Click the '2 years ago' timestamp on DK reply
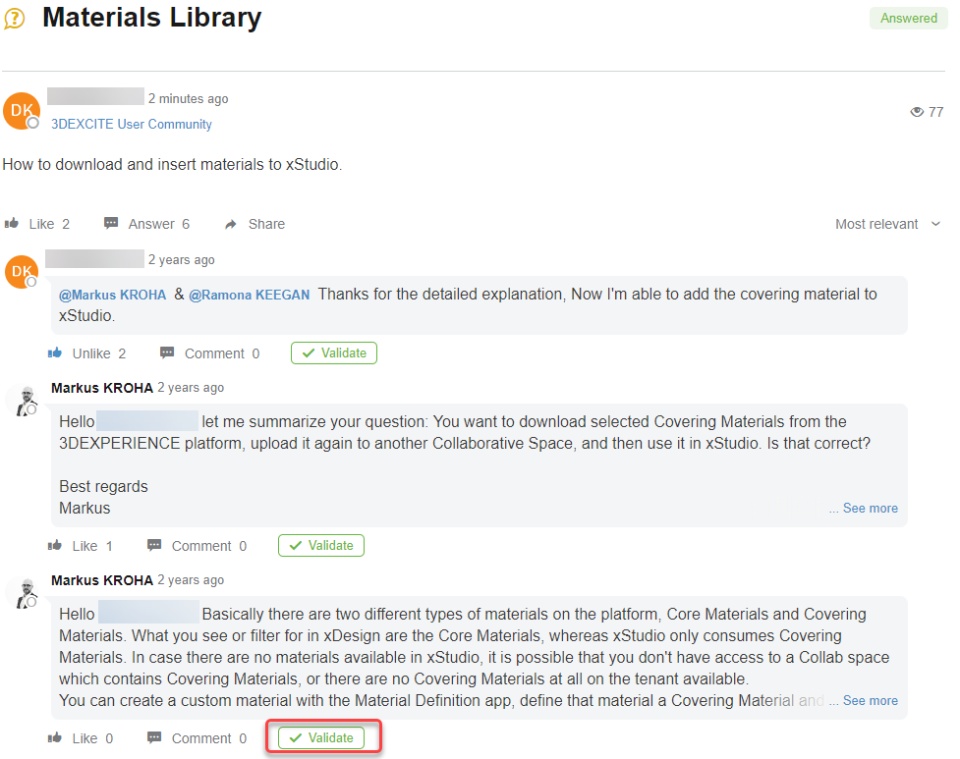Viewport: 960px width, 759px height. (181, 260)
